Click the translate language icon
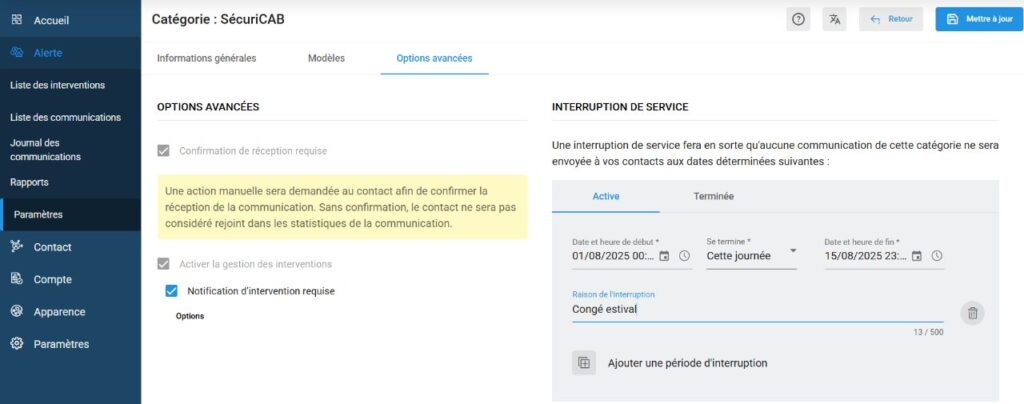Image resolution: width=1024 pixels, height=404 pixels. [834, 19]
